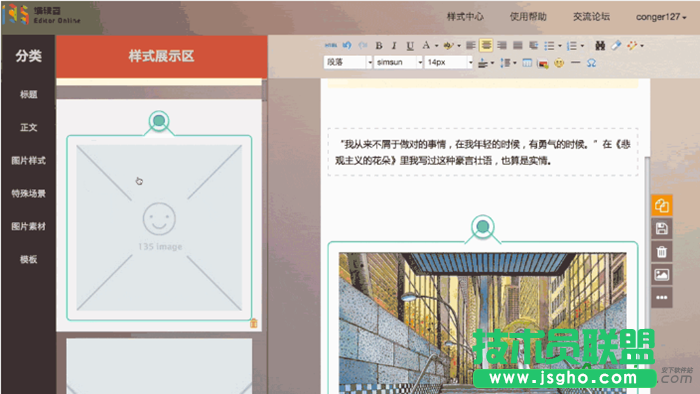The height and width of the screenshot is (394, 700).
Task: Click the editor logo
Action: [42, 15]
